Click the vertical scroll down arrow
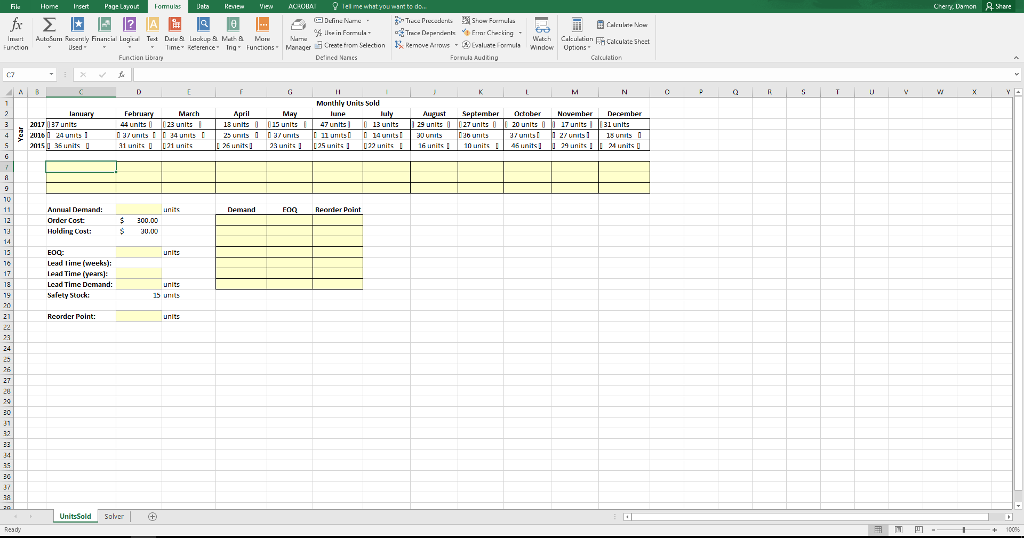The image size is (1024, 538). (1018, 505)
